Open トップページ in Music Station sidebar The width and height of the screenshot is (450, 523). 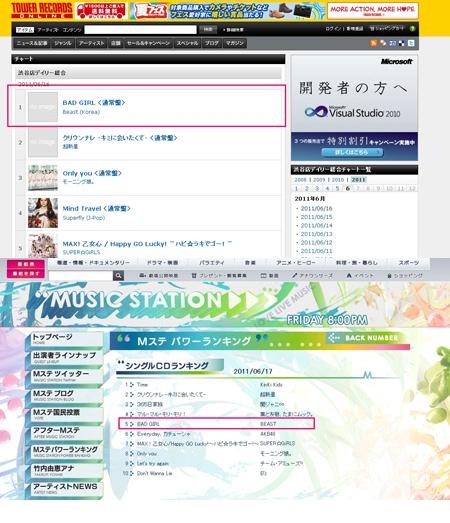(x=63, y=339)
